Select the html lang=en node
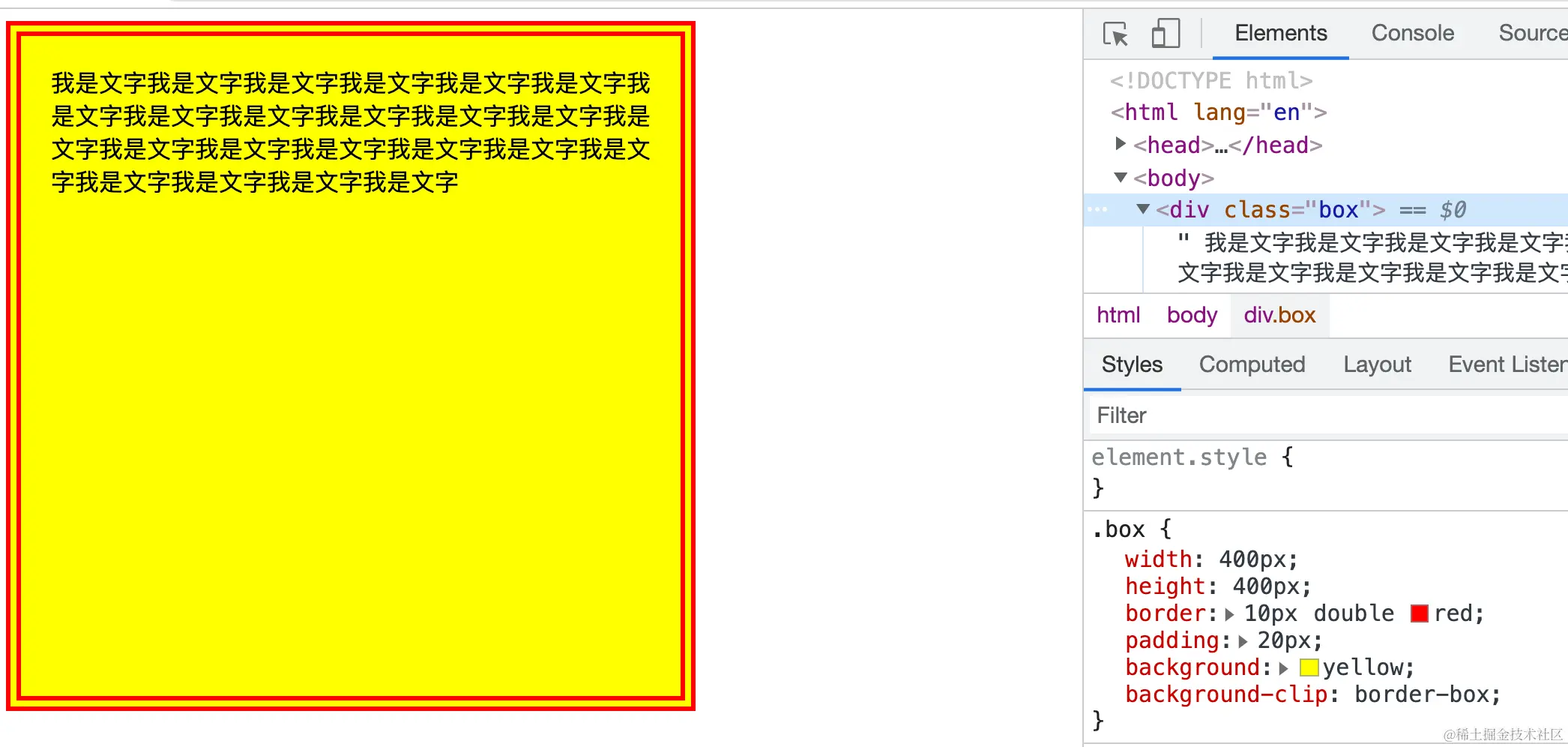Screen dimensions: 1568x747 (1218, 112)
